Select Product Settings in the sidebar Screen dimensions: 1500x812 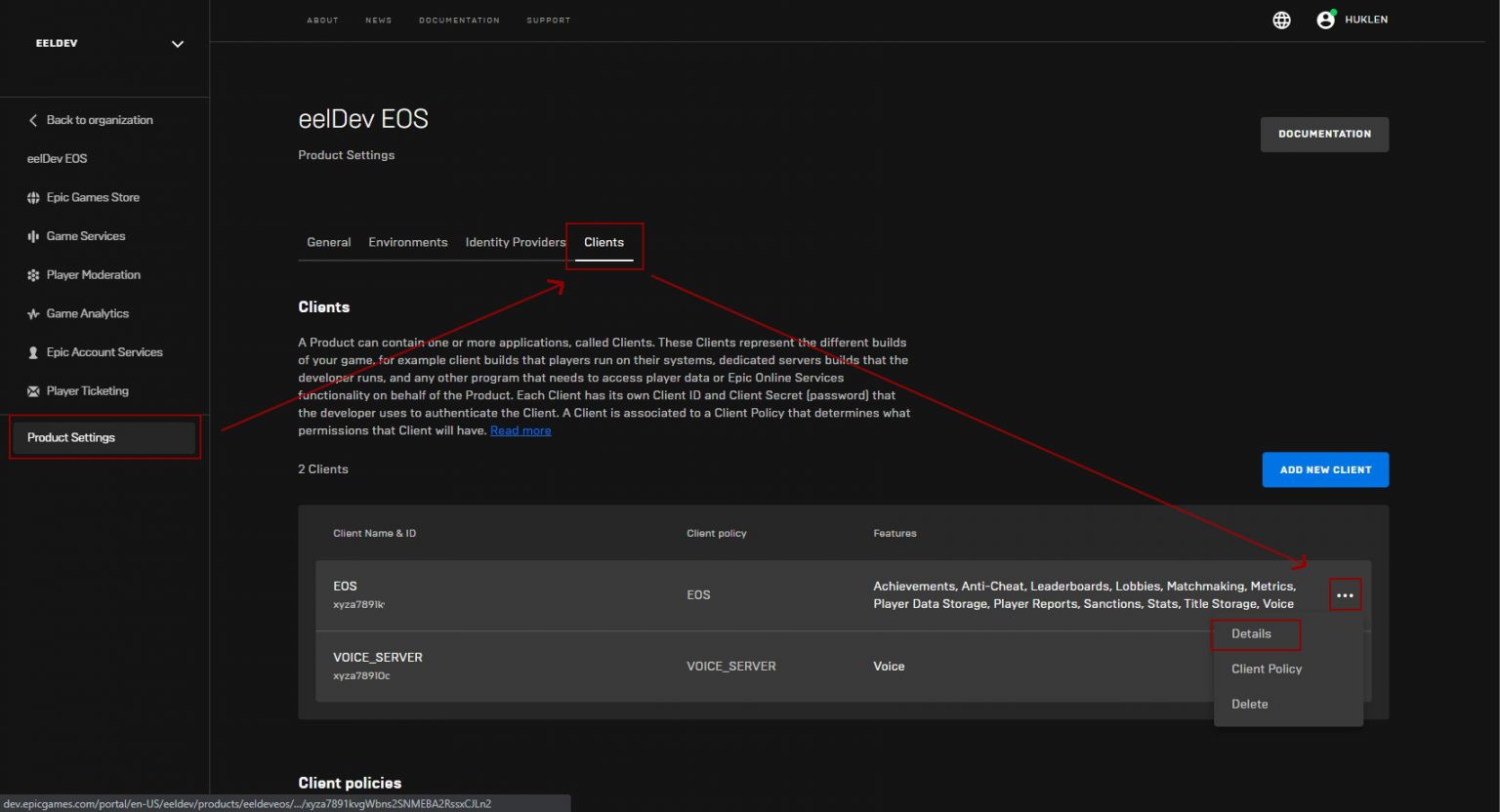pos(104,437)
